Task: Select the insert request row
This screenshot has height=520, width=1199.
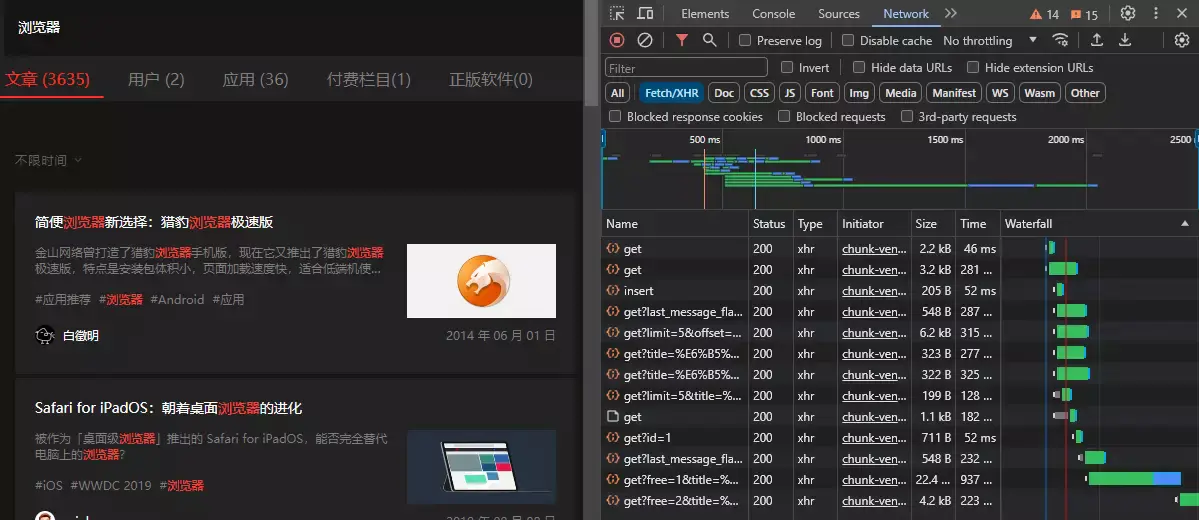Action: [x=900, y=291]
